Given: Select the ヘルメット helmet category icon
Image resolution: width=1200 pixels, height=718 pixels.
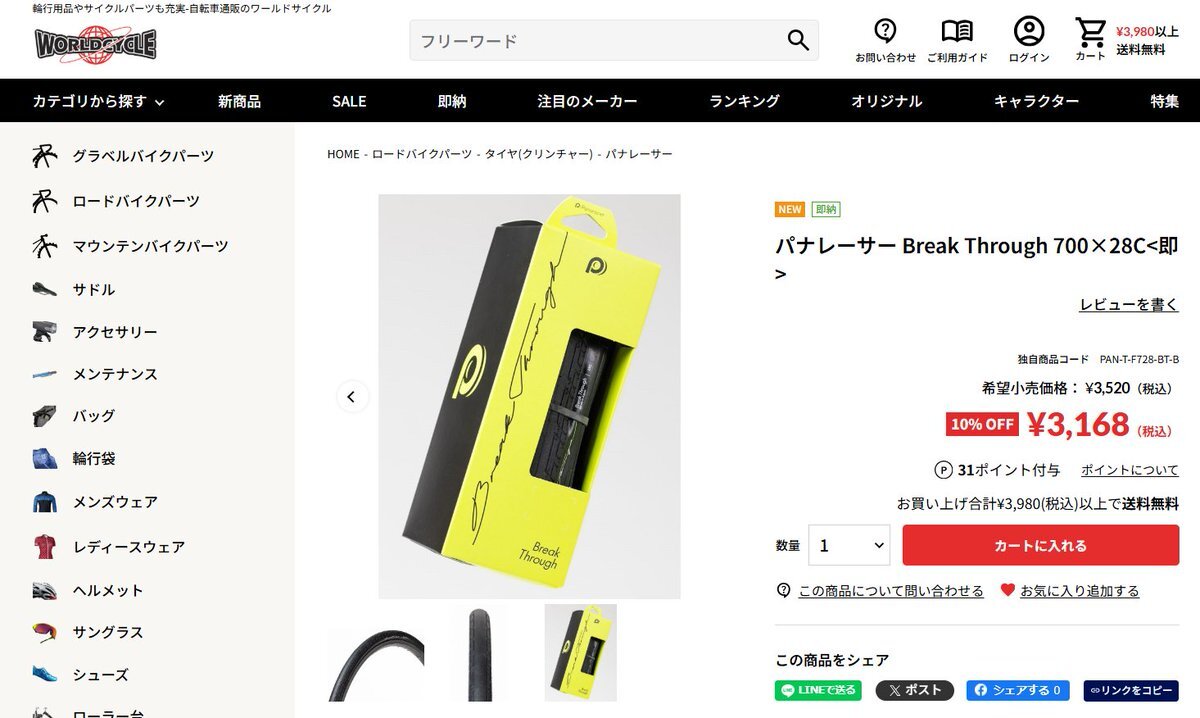Looking at the screenshot, I should tap(44, 590).
